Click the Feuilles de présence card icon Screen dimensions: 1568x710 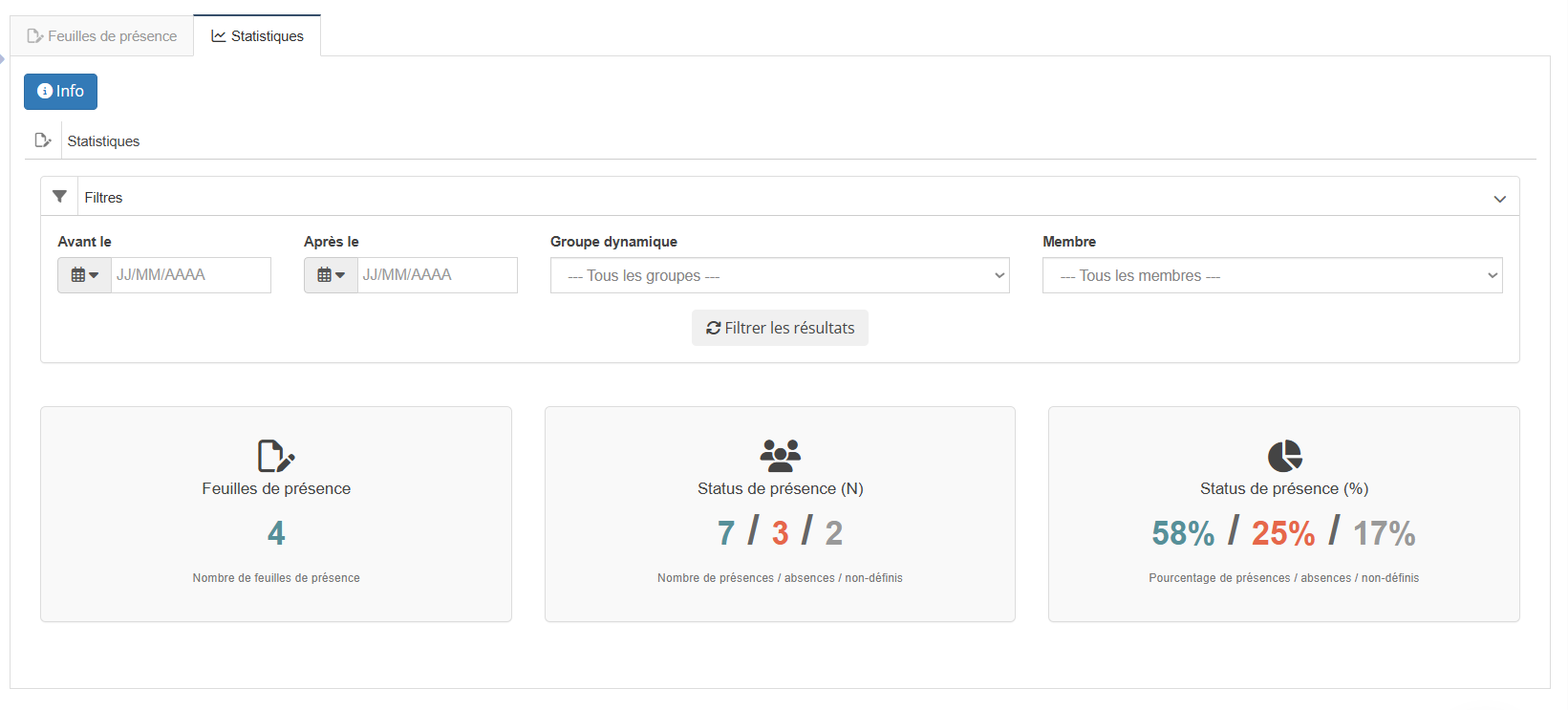pyautogui.click(x=276, y=456)
